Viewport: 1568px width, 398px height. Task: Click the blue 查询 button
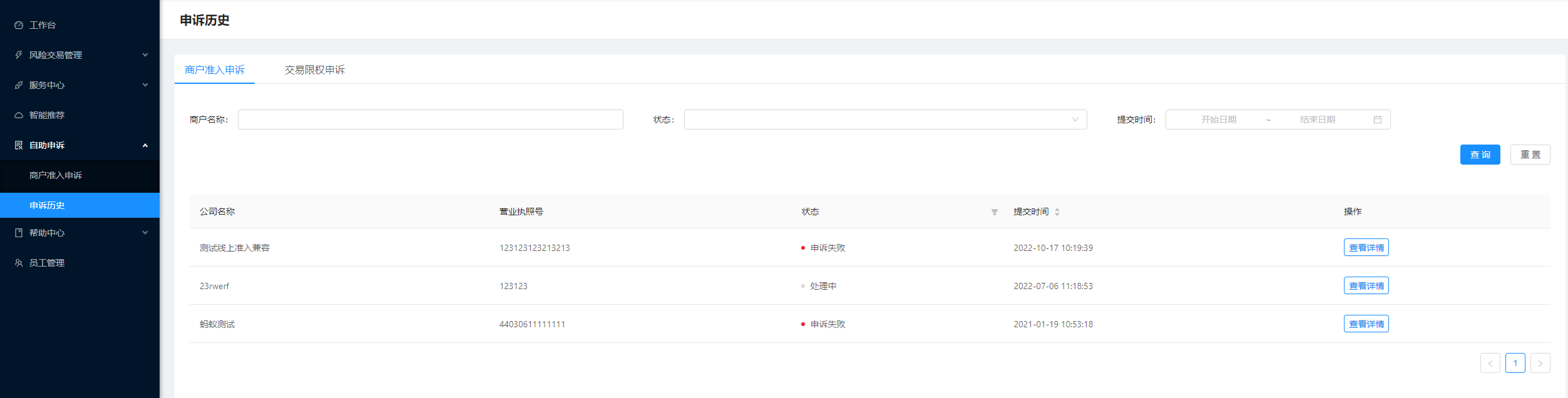pyautogui.click(x=1480, y=155)
